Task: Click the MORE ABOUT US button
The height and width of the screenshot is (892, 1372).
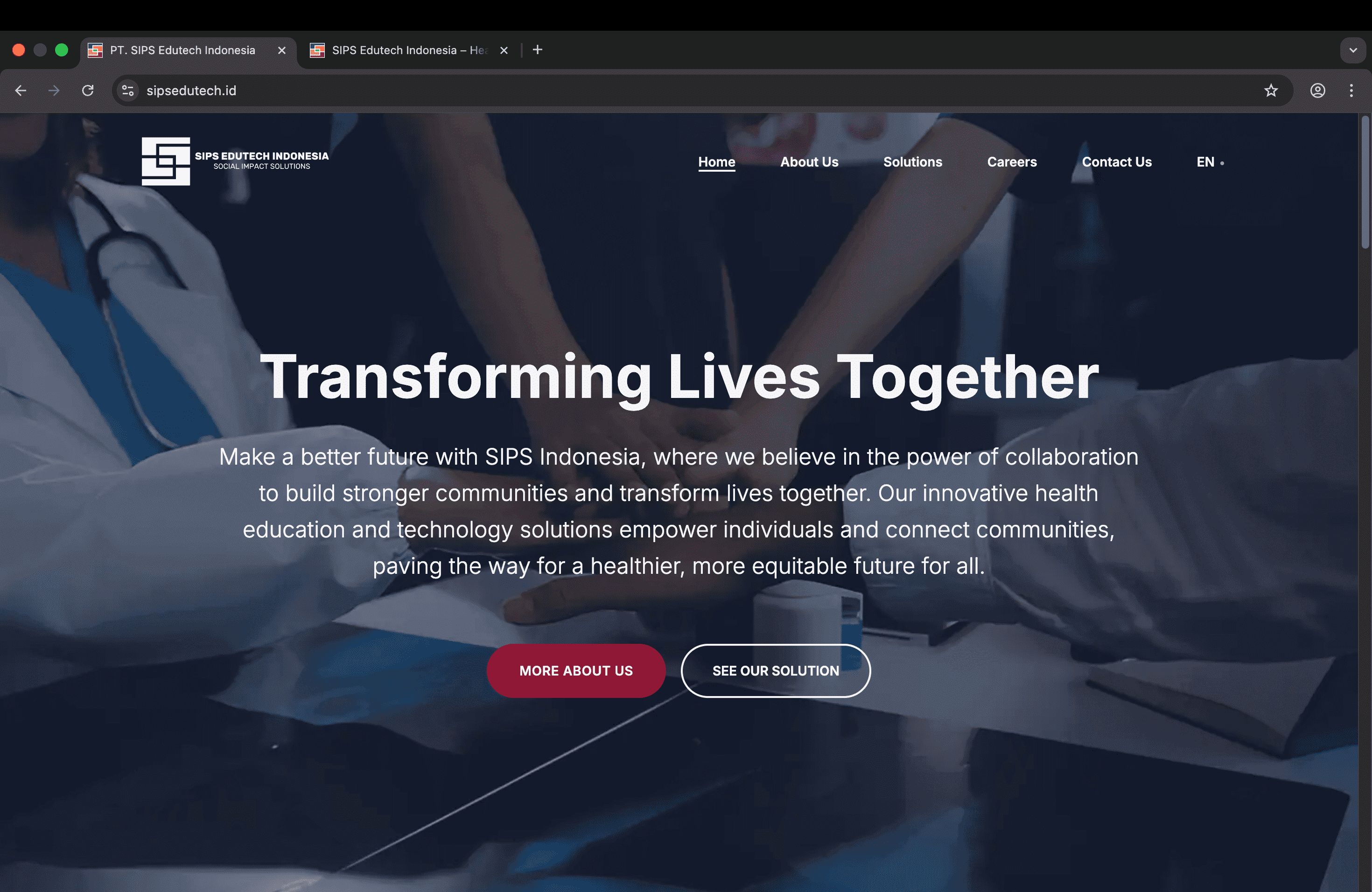Action: point(576,671)
